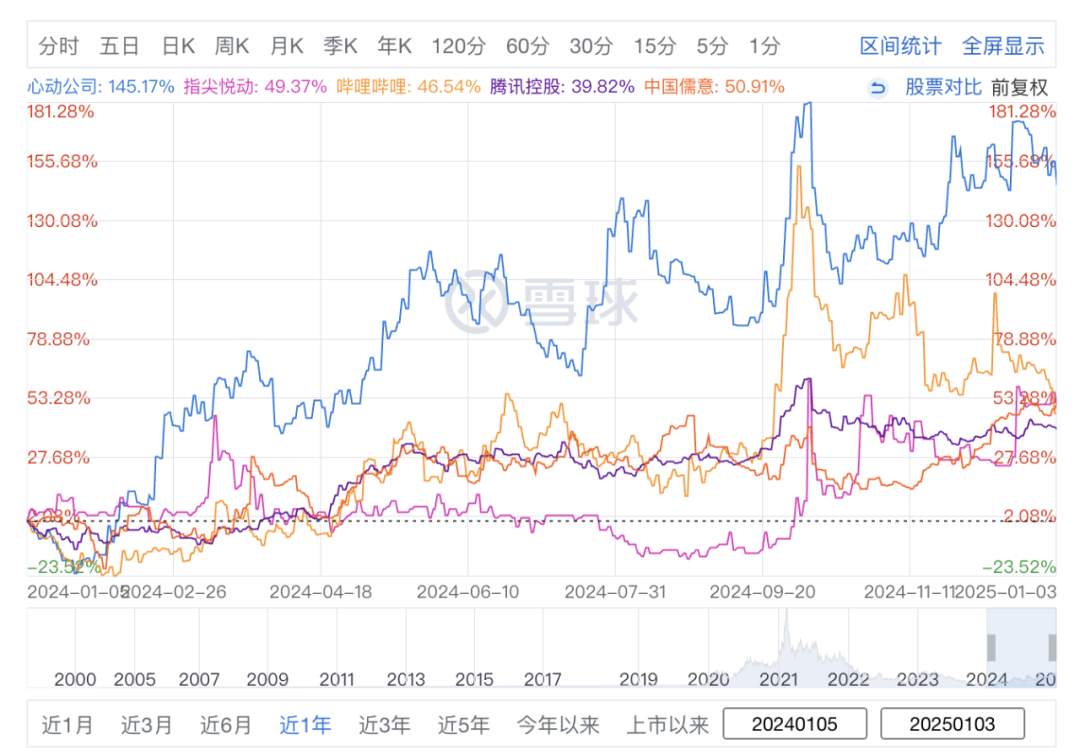Set range to 近6月
Viewport: 1080px width, 756px height.
coord(225,725)
